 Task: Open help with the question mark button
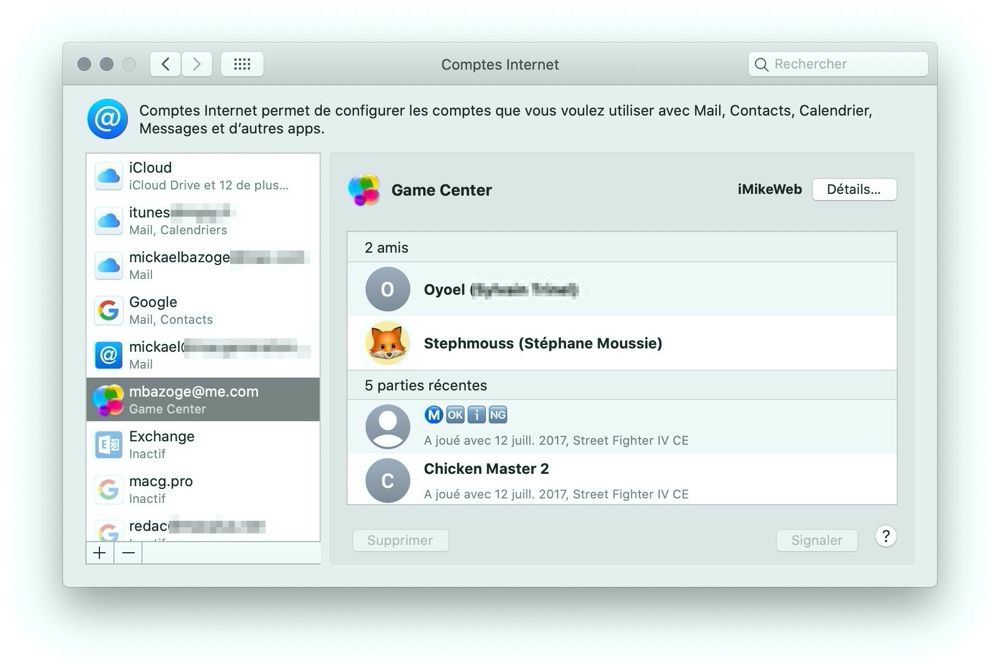coord(886,536)
